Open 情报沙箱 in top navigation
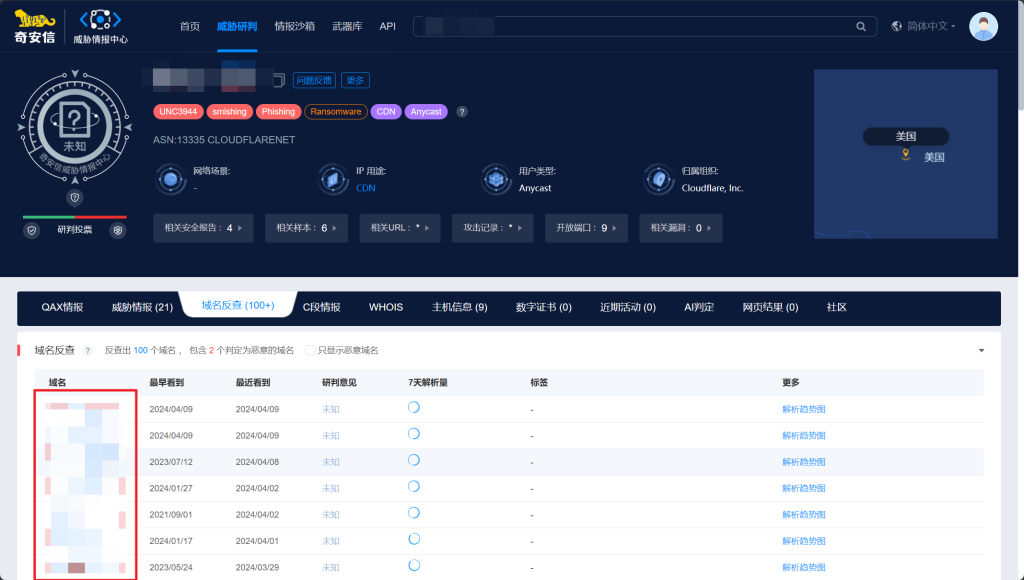The width and height of the screenshot is (1024, 580). 296,27
